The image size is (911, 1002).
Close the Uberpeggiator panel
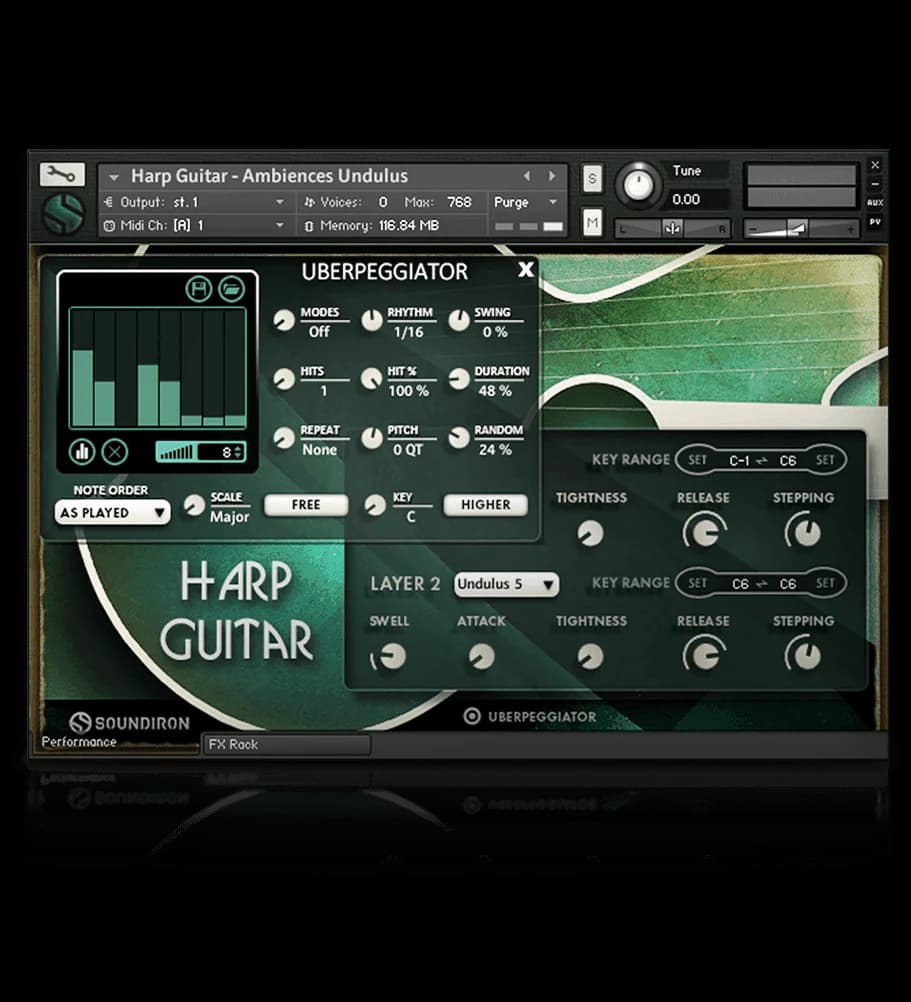pos(526,269)
